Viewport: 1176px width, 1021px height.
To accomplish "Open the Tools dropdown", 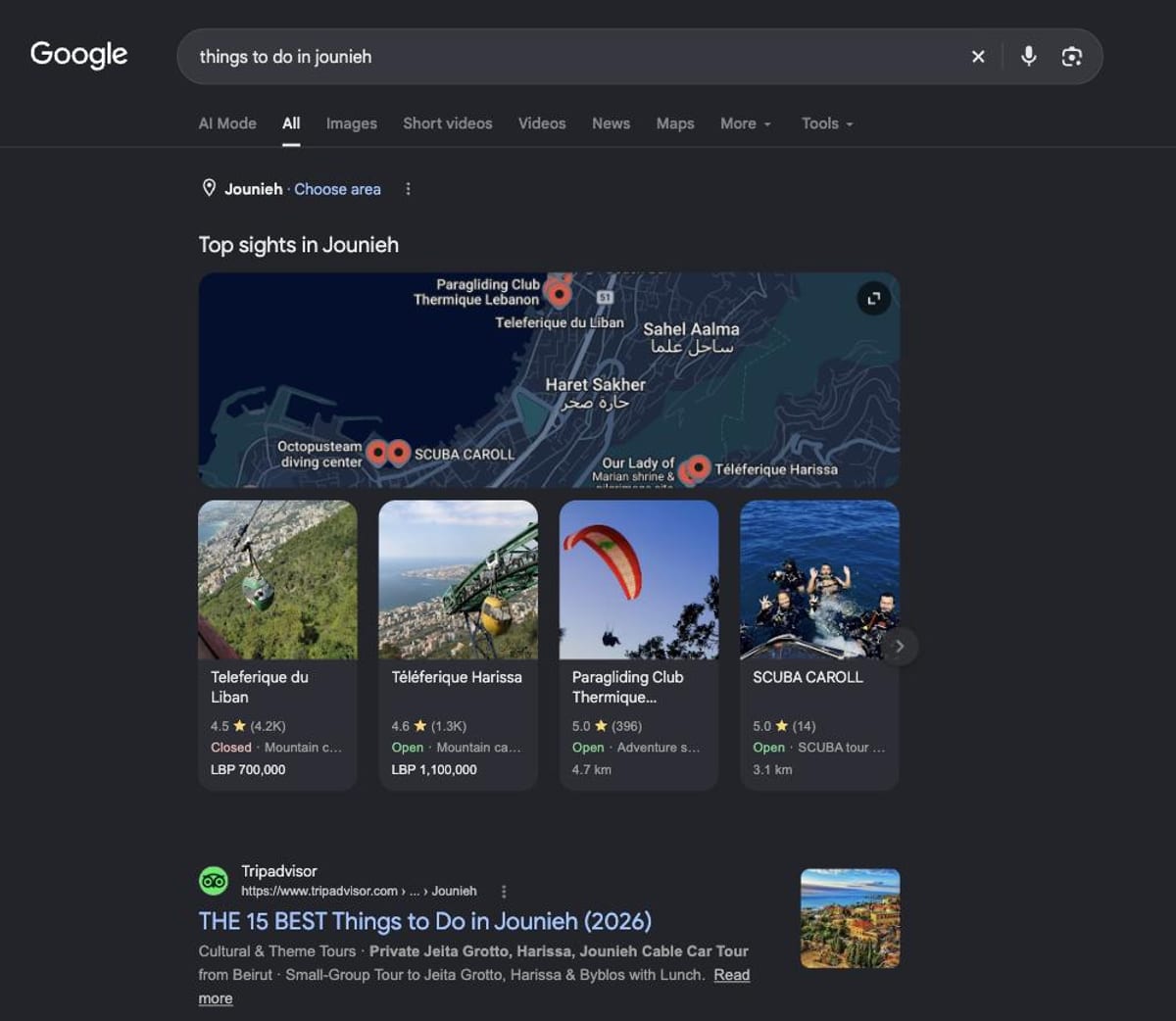I will [x=827, y=123].
